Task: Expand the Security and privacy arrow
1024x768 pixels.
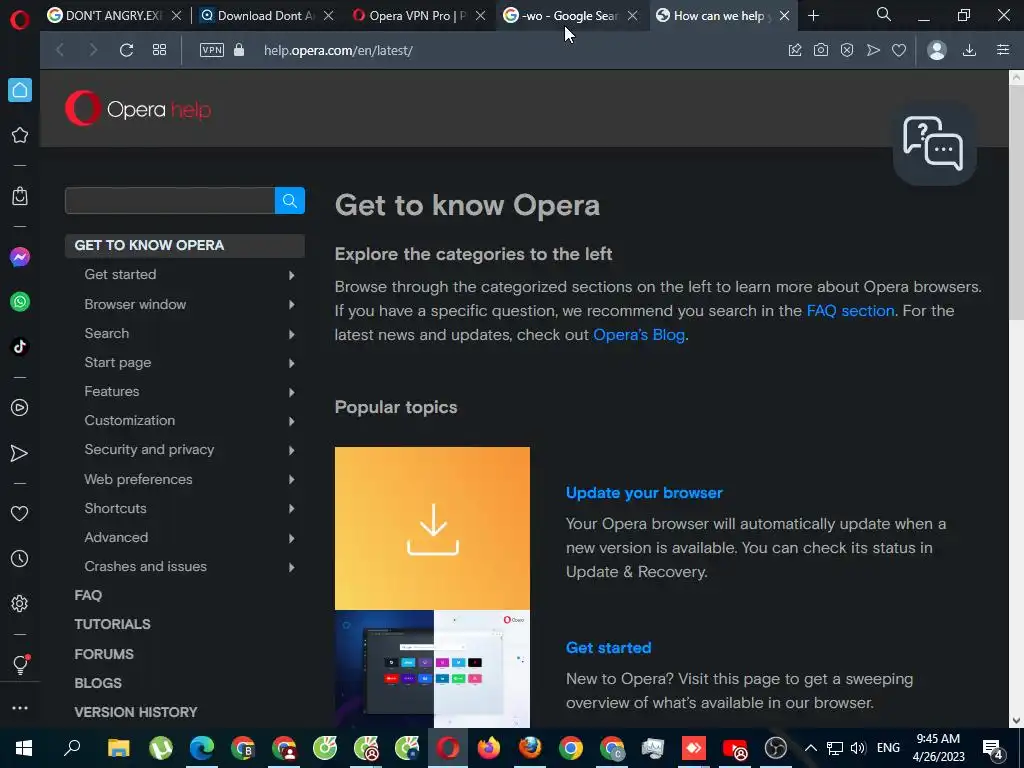Action: [291, 451]
